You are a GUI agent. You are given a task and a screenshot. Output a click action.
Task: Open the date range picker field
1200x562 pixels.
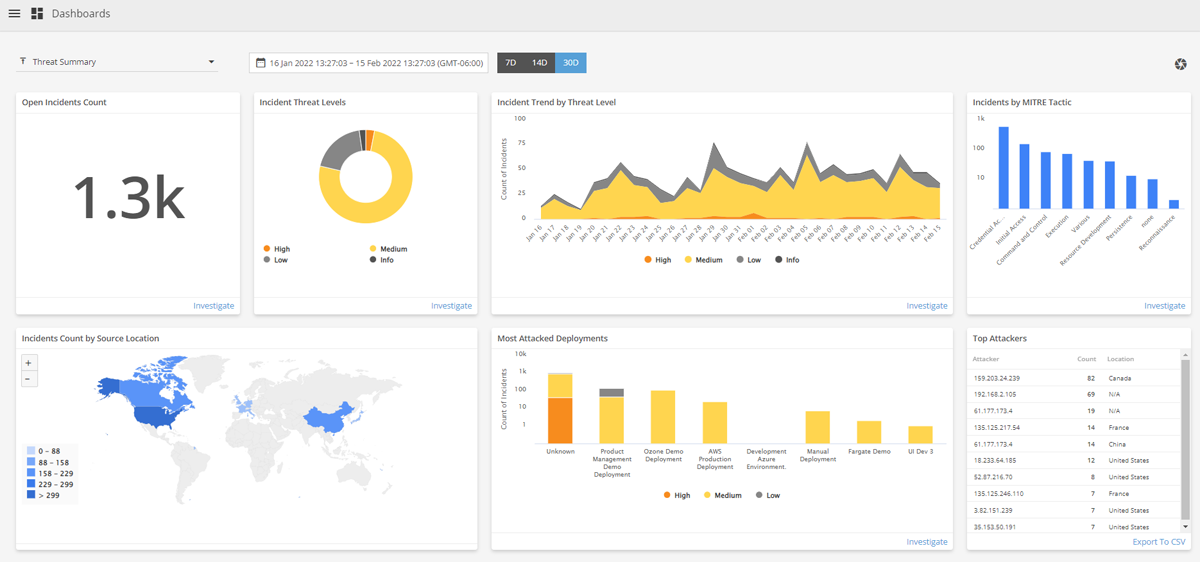368,63
